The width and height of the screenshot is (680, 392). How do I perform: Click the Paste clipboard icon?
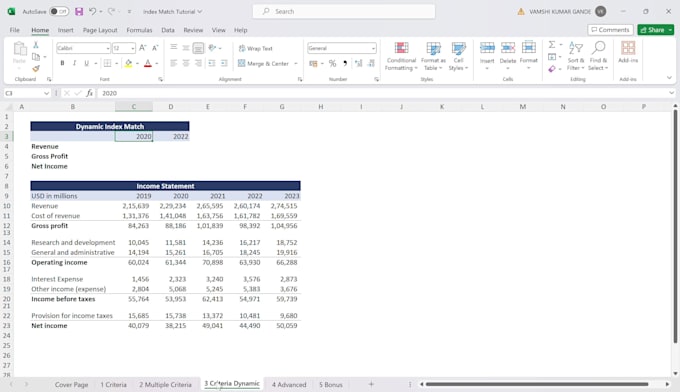(20, 49)
